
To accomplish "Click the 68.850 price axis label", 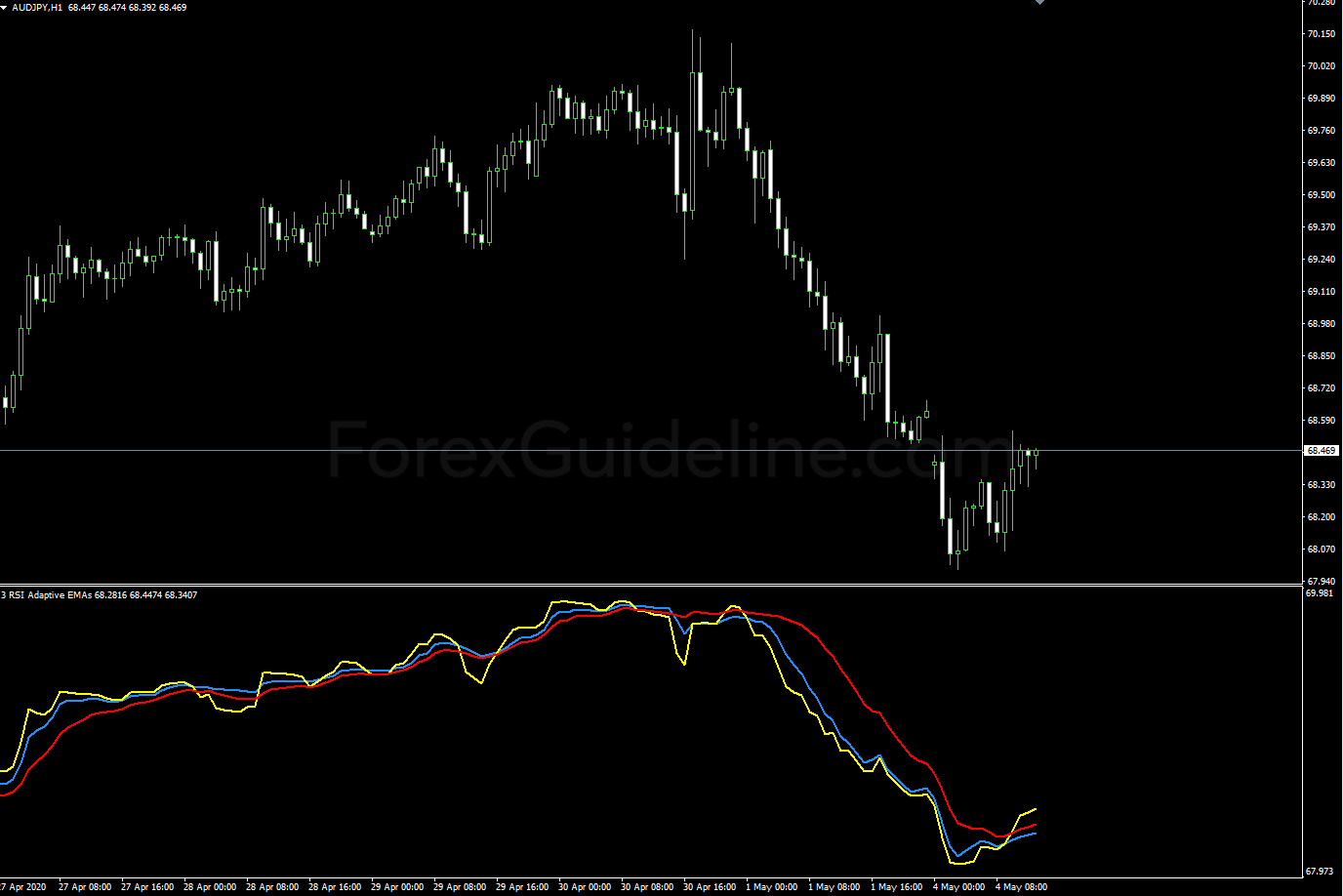I will (x=1322, y=356).
